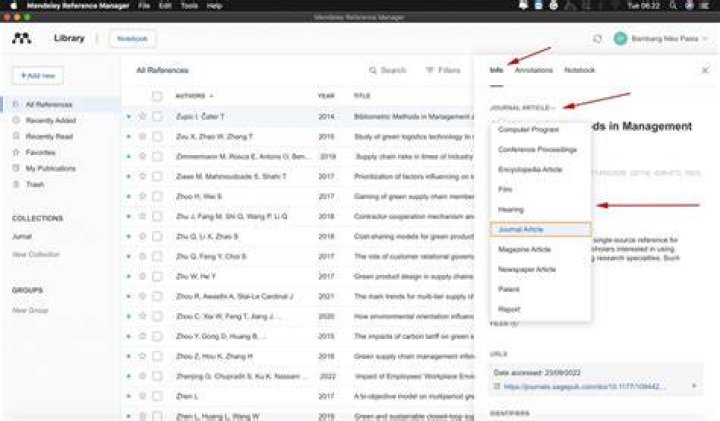Screen dimensions: 720x421
Task: Click New Group in the sidebar
Action: [x=30, y=310]
